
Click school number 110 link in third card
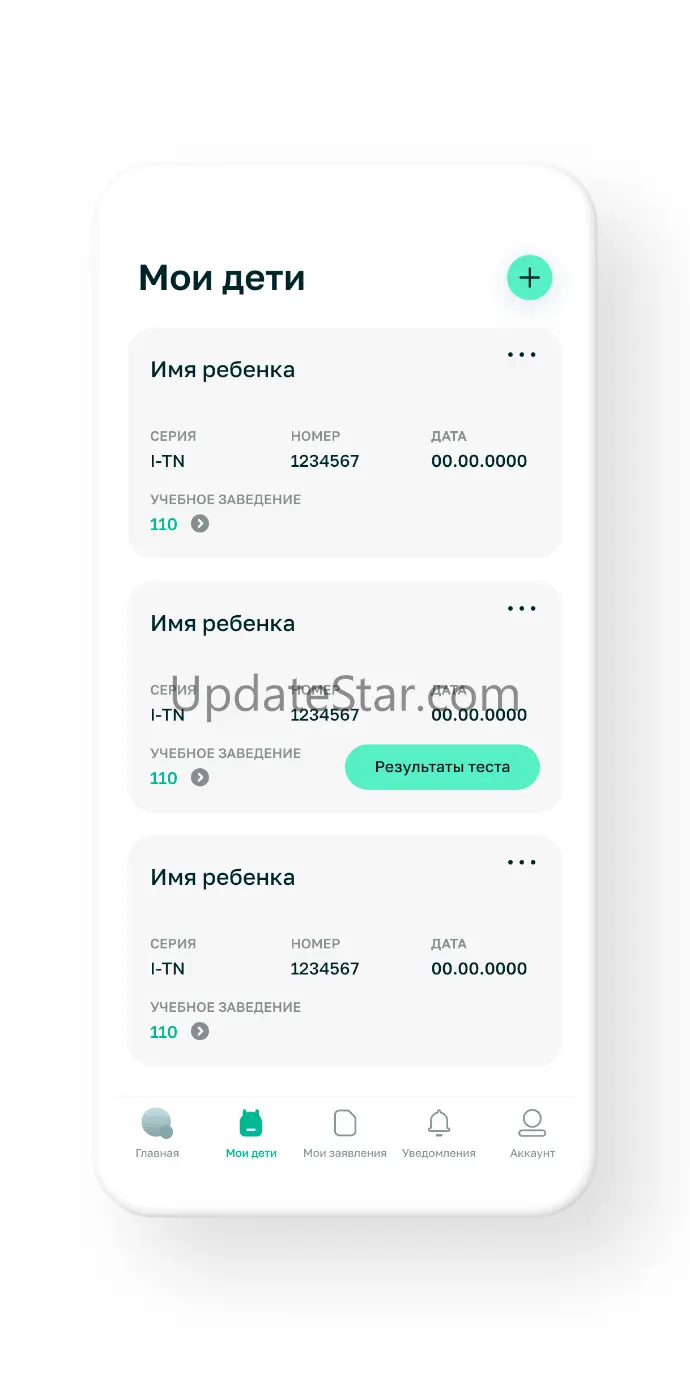tap(164, 1032)
